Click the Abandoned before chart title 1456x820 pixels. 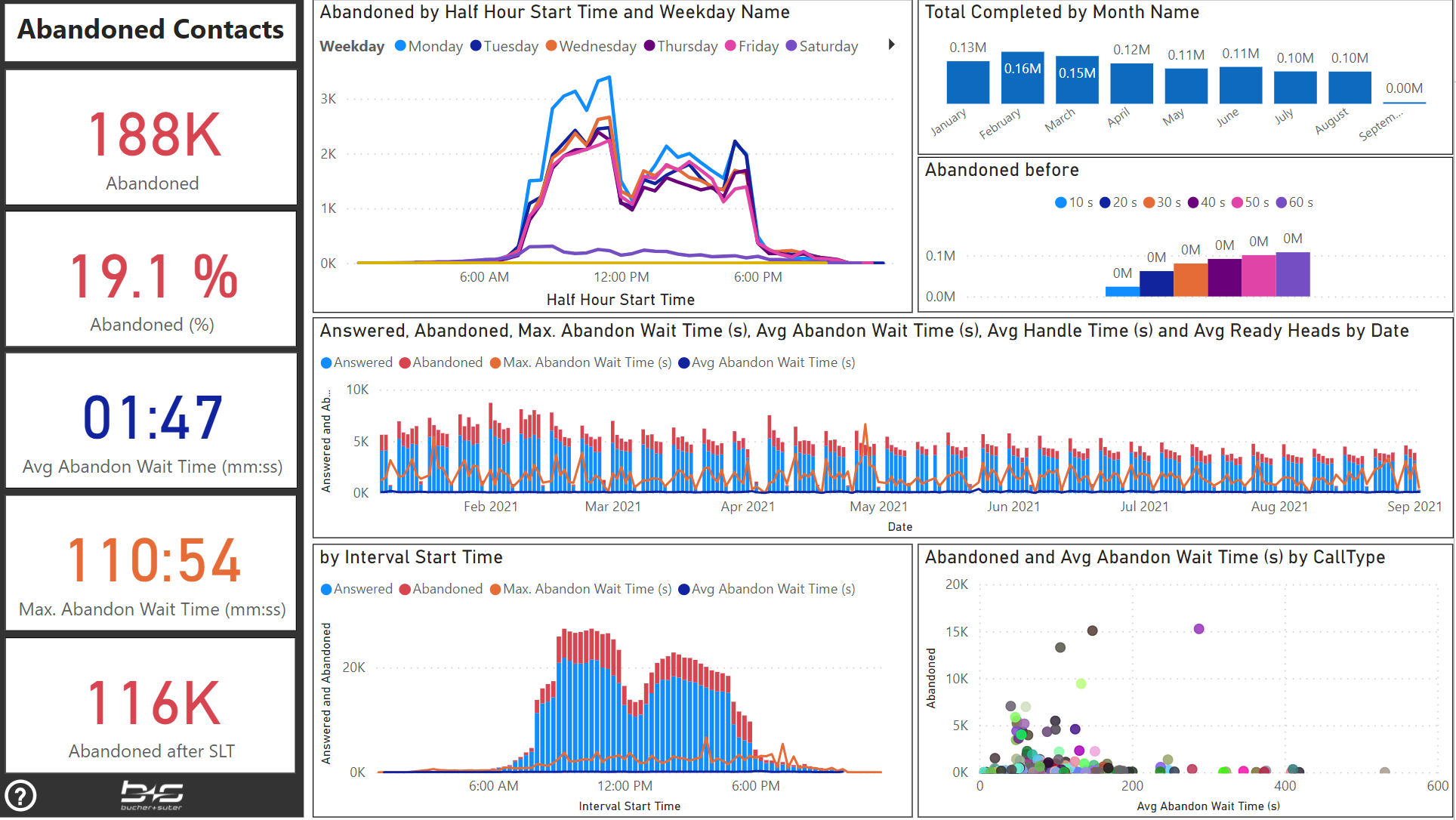(x=1002, y=170)
